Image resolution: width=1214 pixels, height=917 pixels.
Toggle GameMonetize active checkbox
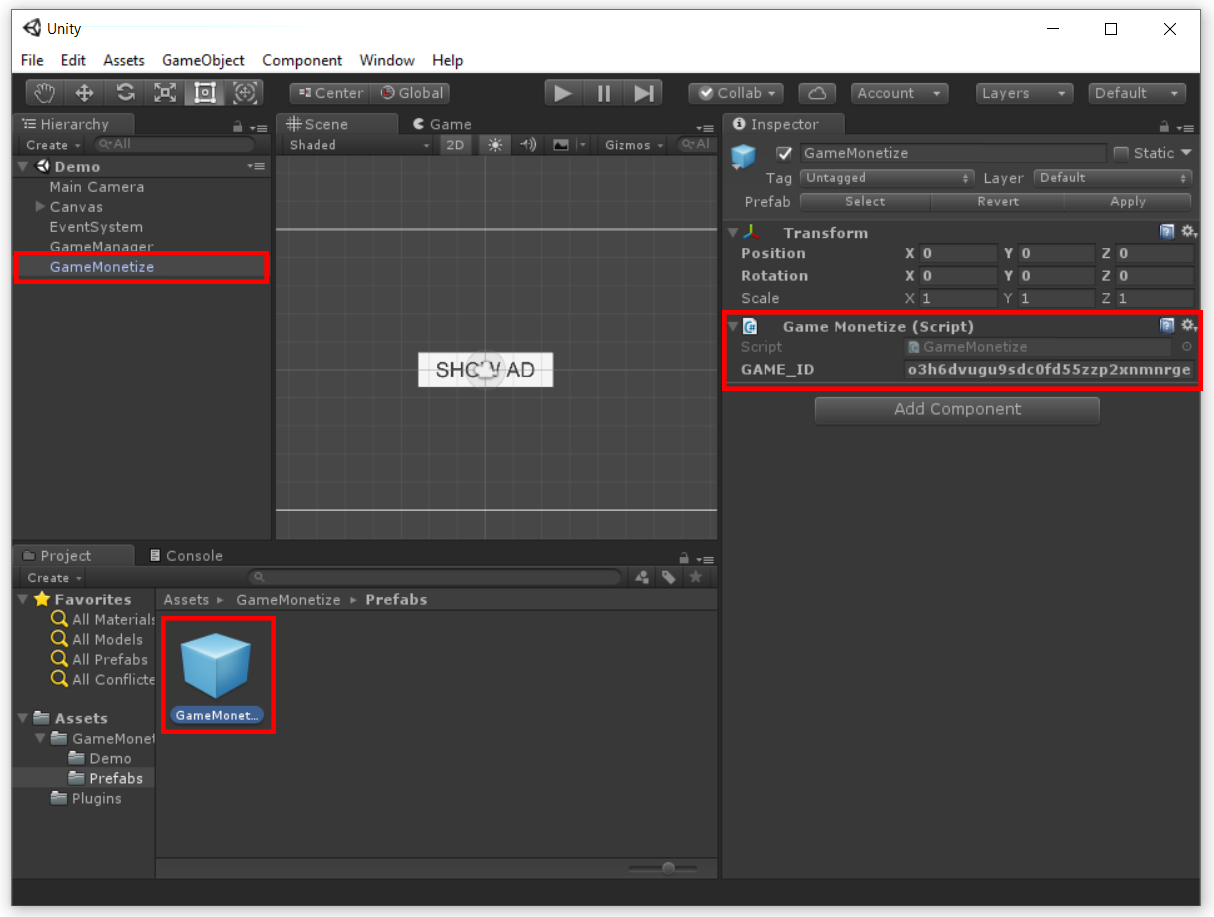tap(784, 153)
